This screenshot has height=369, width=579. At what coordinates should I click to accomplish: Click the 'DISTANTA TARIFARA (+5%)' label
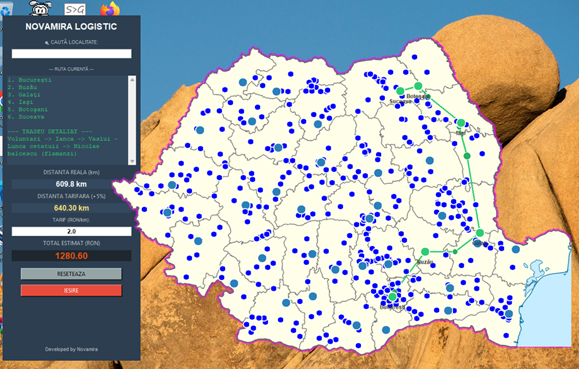(71, 196)
